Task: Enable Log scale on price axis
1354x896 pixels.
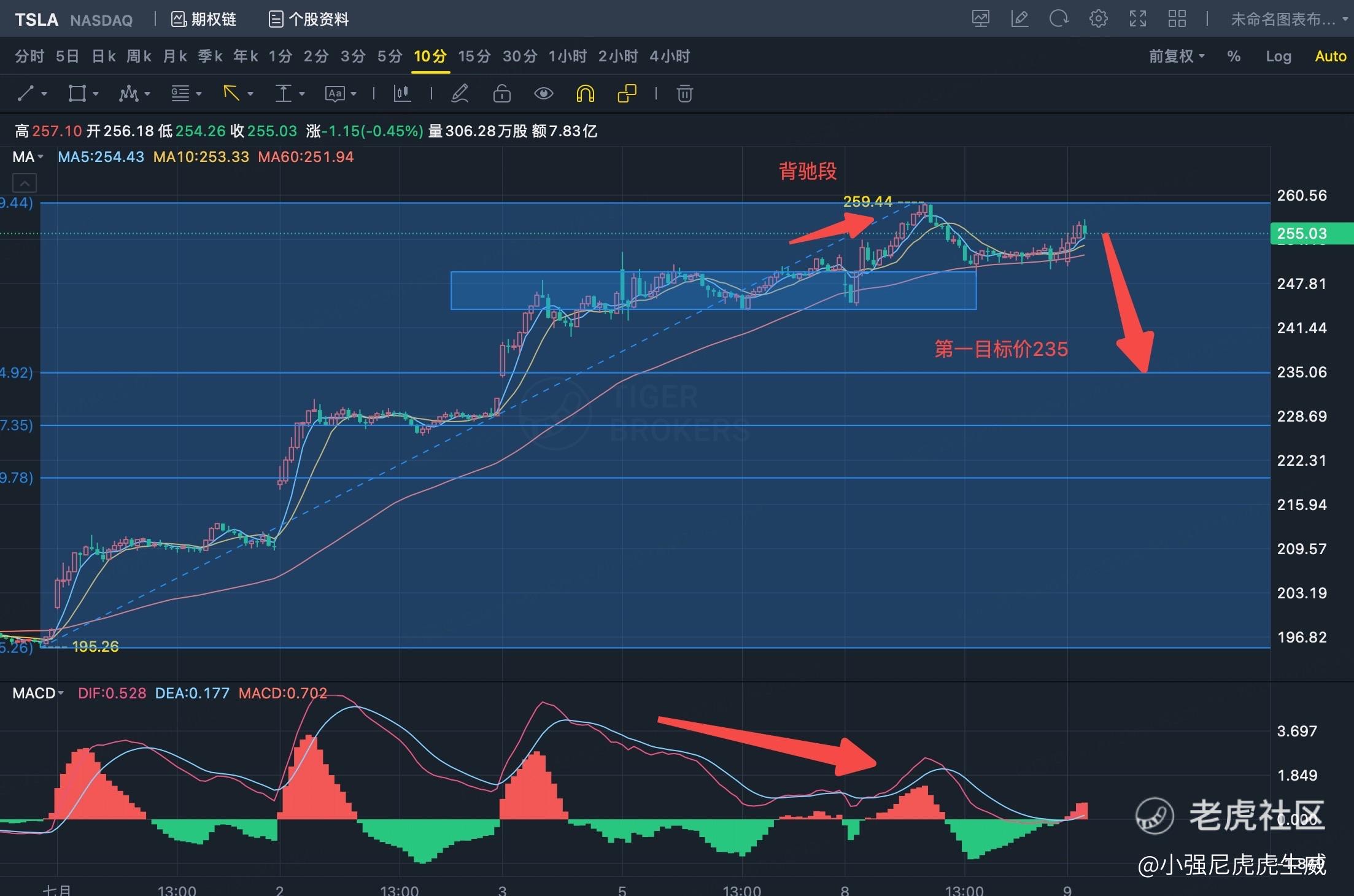Action: [x=1278, y=56]
